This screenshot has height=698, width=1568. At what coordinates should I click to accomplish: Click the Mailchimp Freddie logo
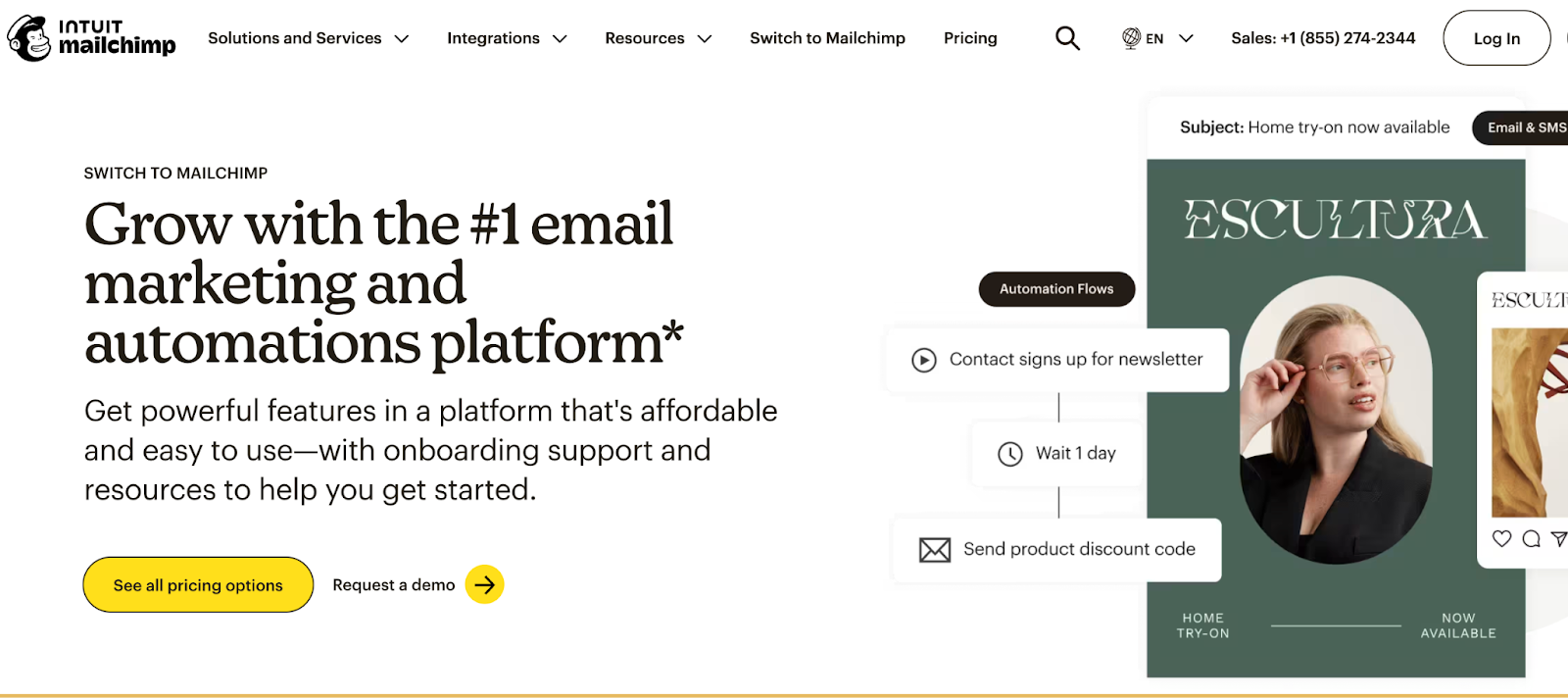(x=29, y=37)
